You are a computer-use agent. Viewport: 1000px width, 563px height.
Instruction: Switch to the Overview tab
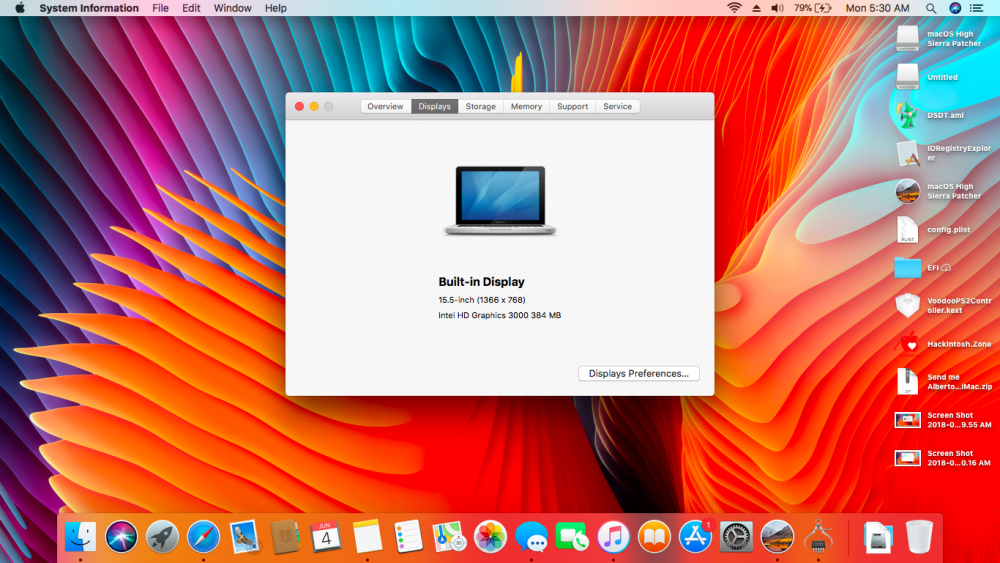coord(385,106)
